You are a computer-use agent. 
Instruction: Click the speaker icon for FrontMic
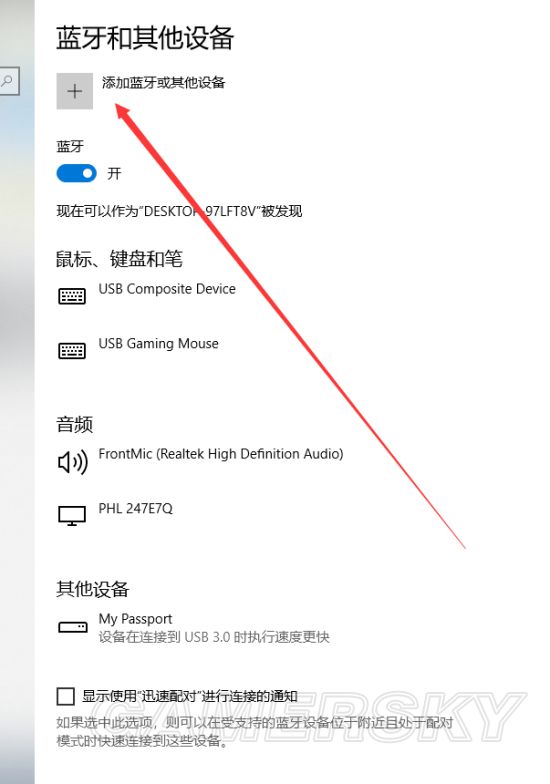73,461
